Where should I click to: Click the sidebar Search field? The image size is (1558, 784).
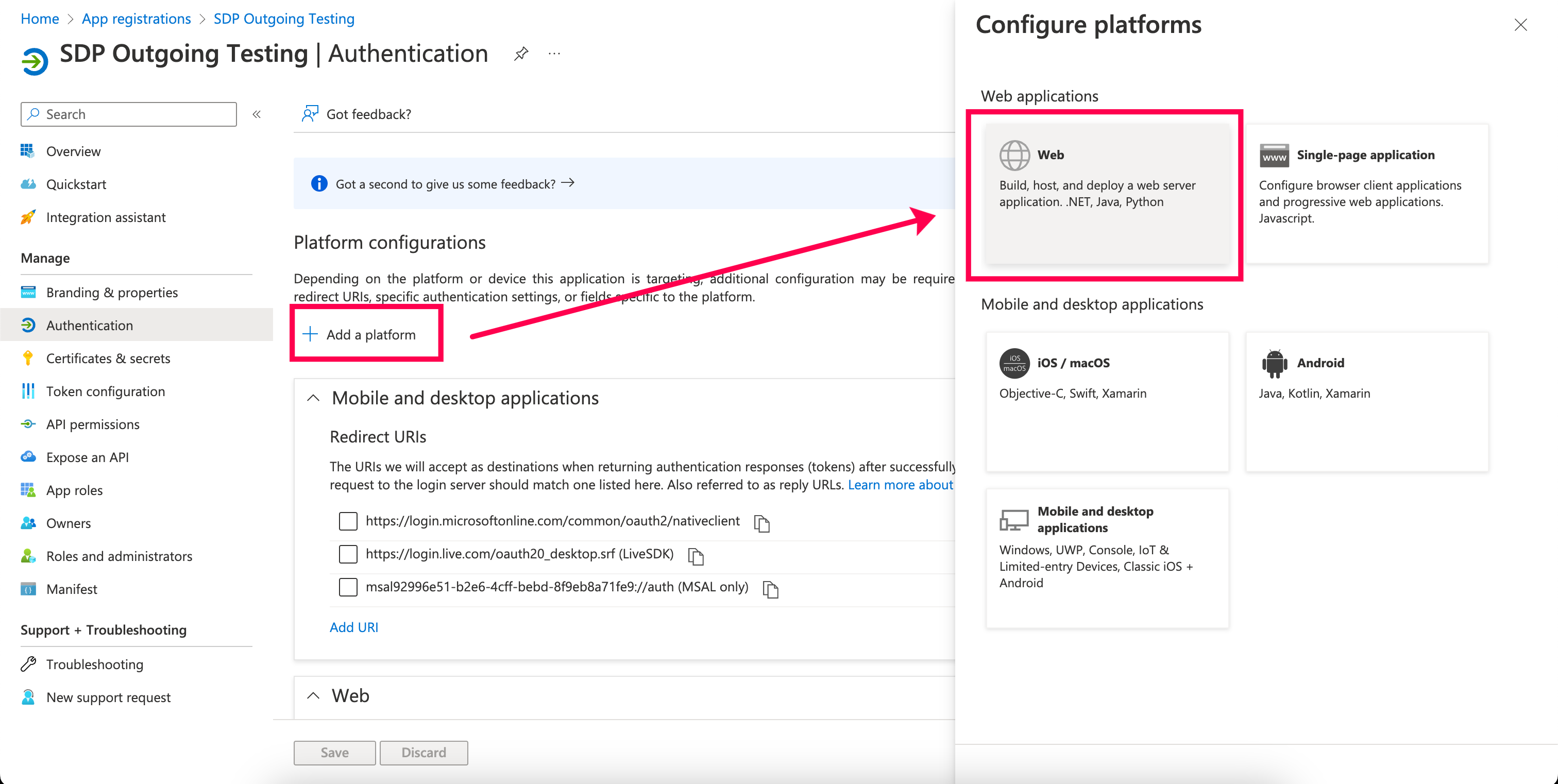129,114
